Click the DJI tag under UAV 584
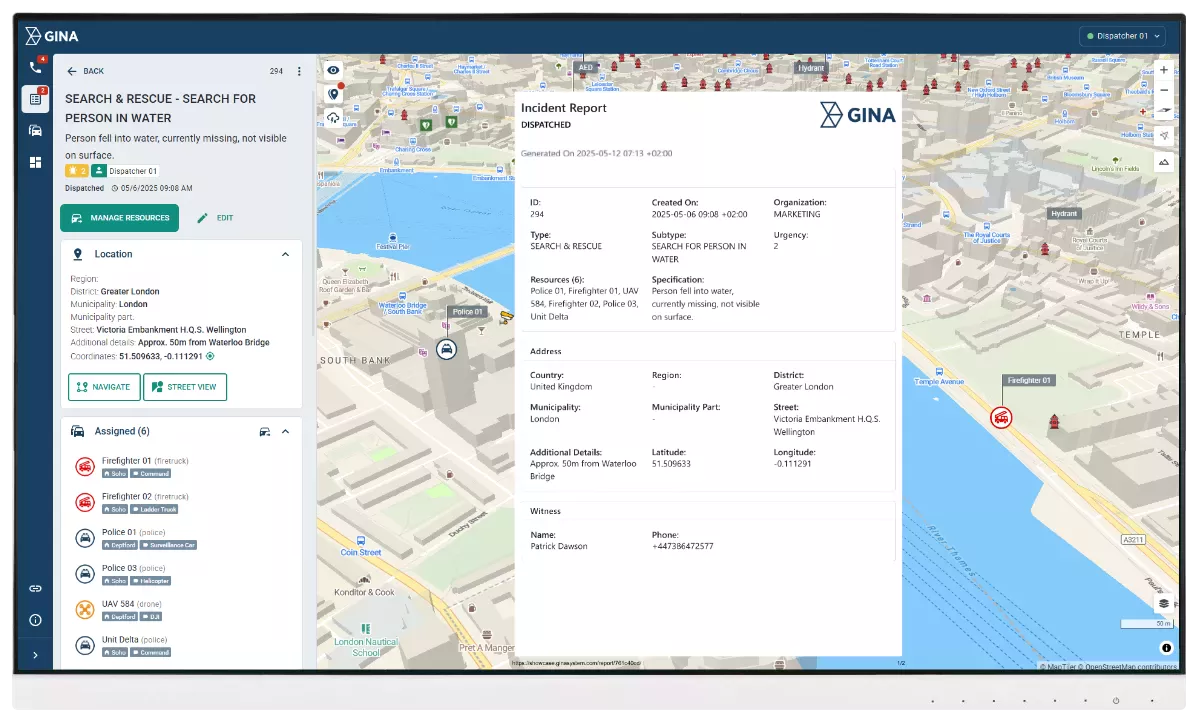The width and height of the screenshot is (1200, 718). pos(151,617)
